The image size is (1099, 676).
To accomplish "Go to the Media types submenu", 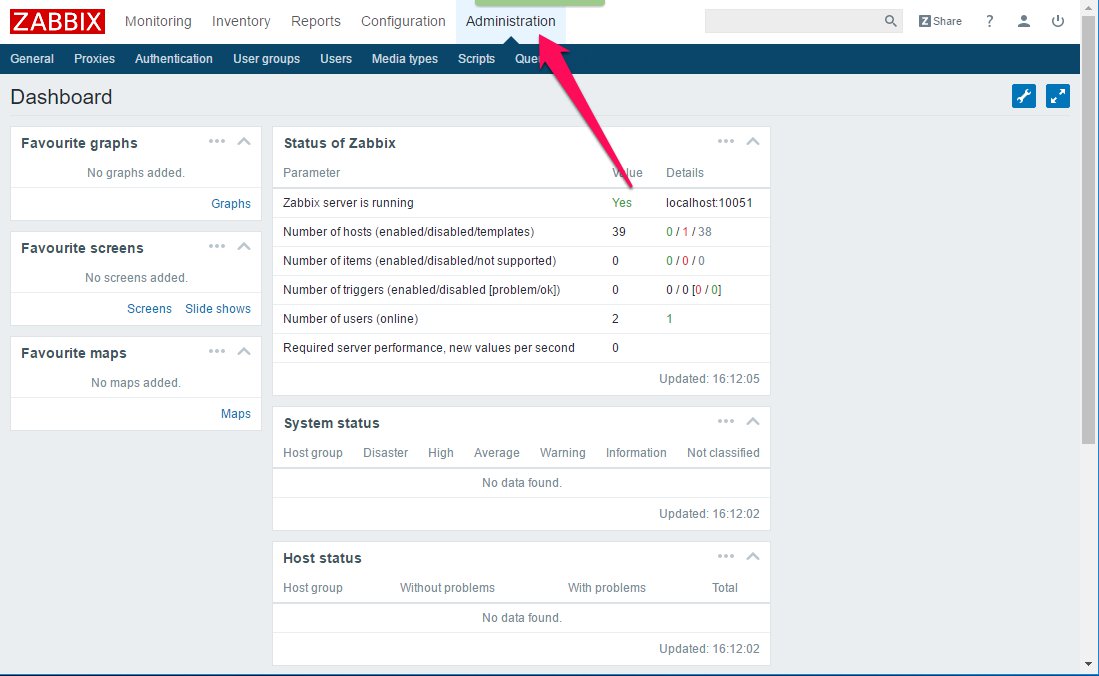I will [404, 59].
